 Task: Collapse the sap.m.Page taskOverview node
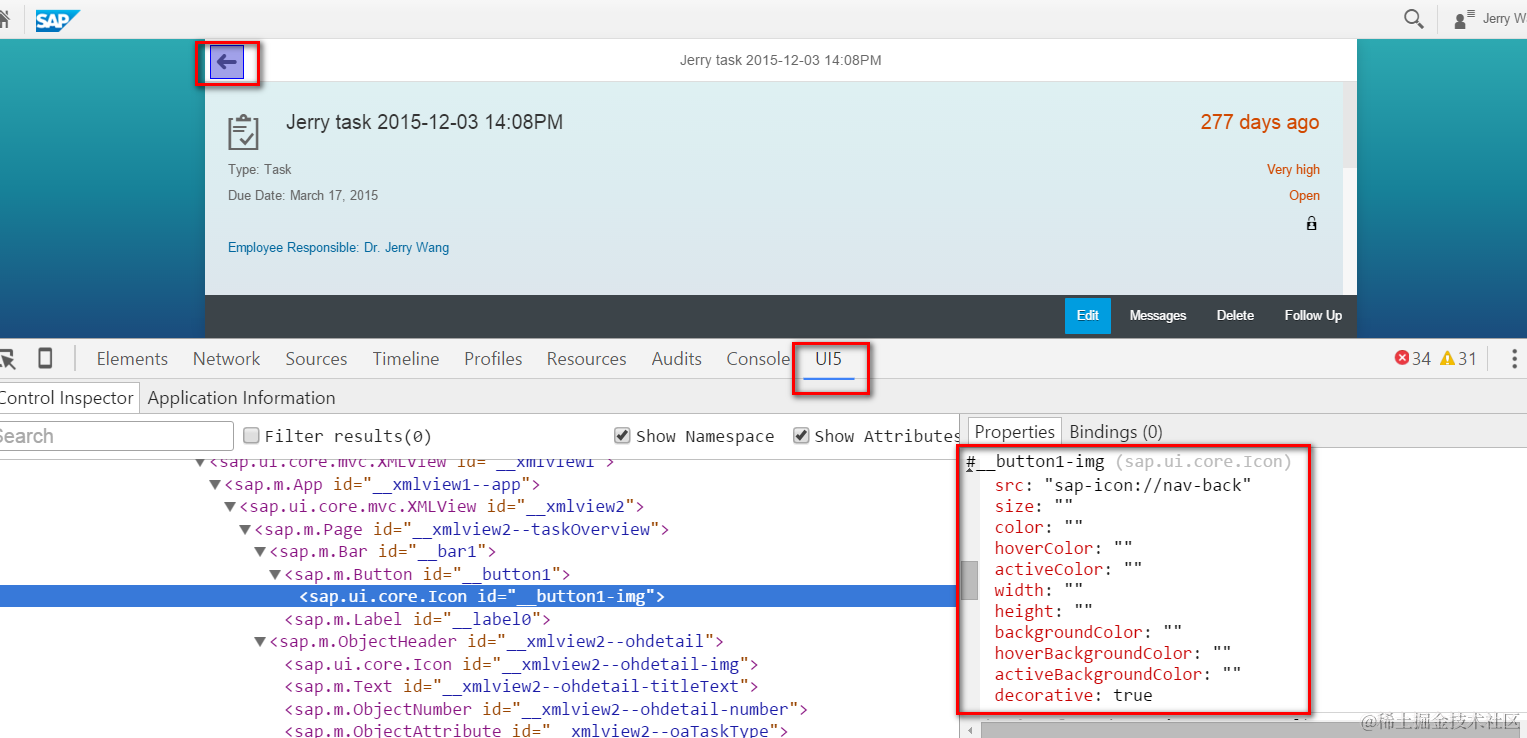[x=245, y=530]
